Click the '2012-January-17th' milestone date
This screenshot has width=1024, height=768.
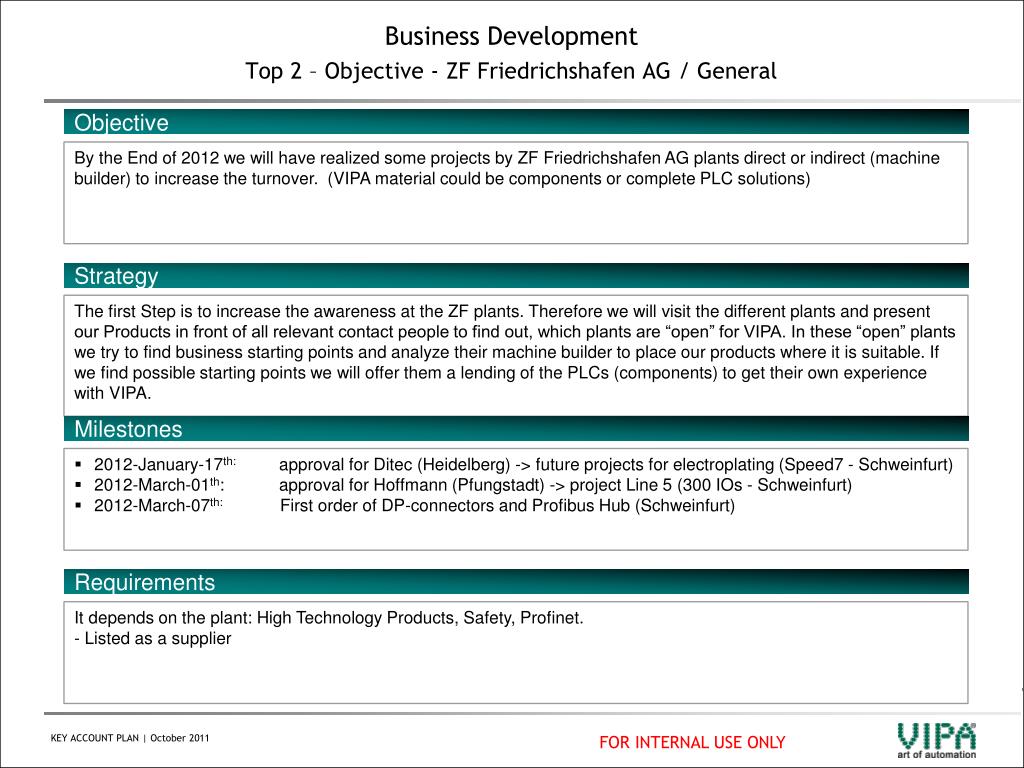pos(165,464)
